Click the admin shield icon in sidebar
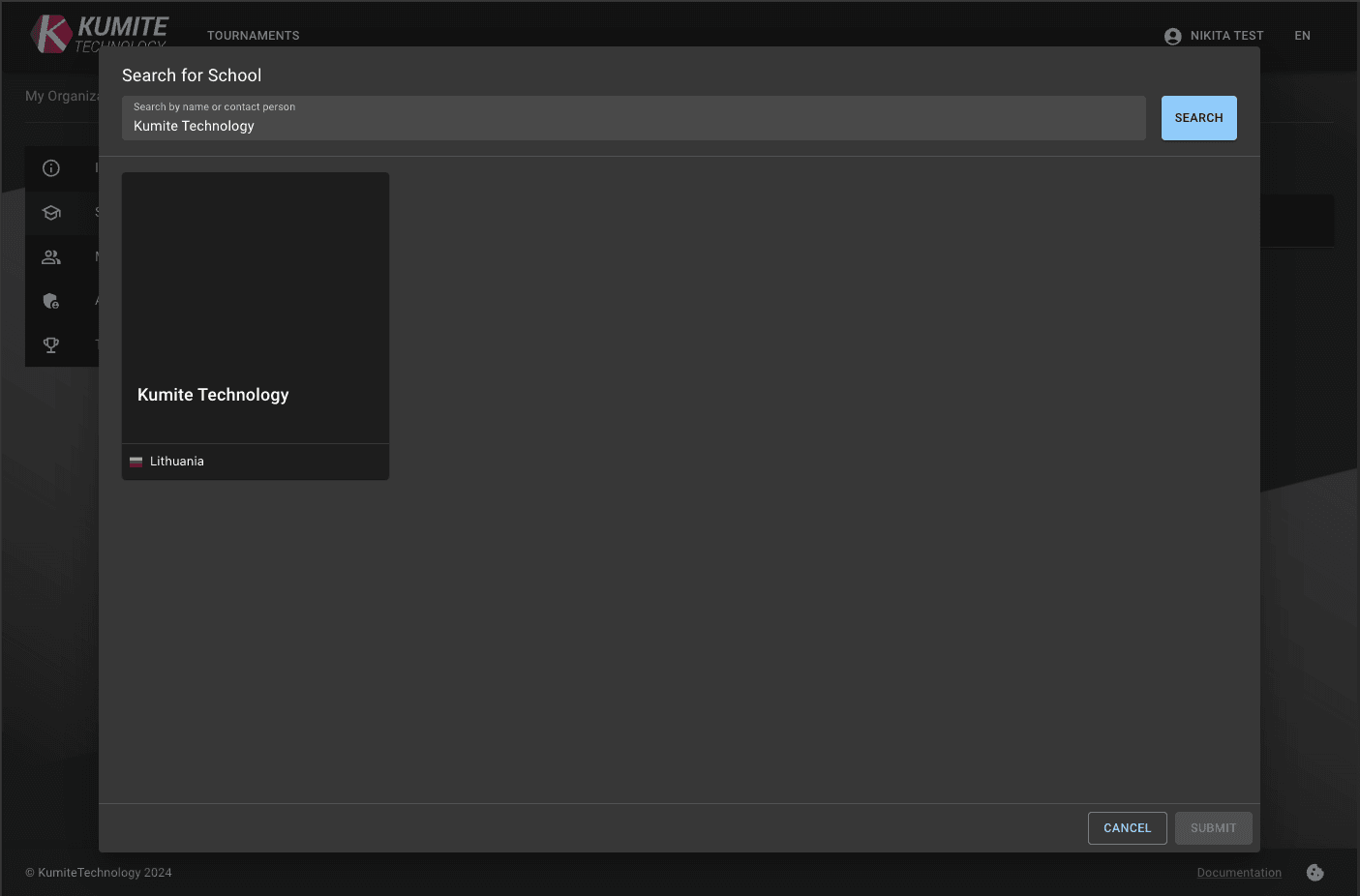 pos(51,301)
